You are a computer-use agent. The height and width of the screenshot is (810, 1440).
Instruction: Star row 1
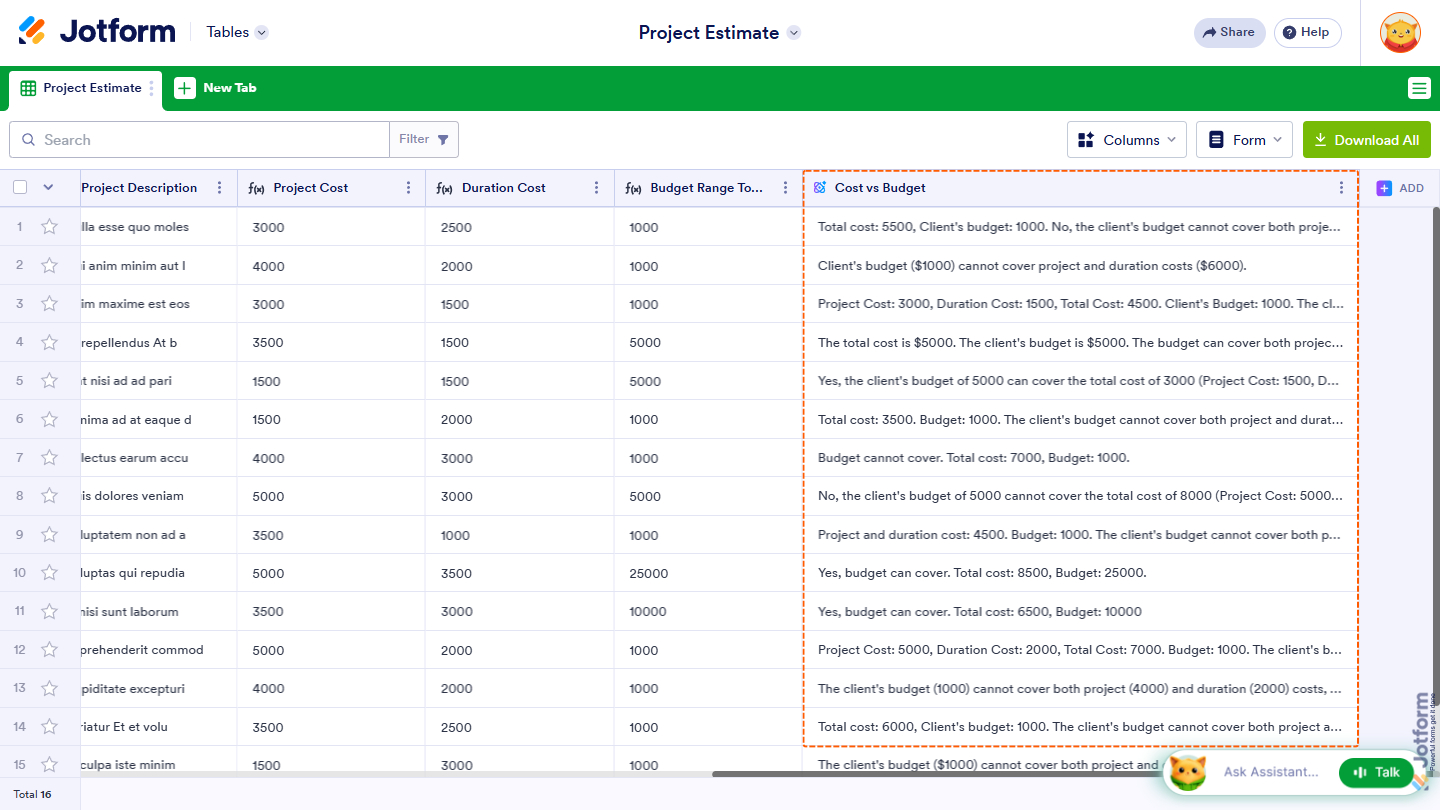[49, 227]
